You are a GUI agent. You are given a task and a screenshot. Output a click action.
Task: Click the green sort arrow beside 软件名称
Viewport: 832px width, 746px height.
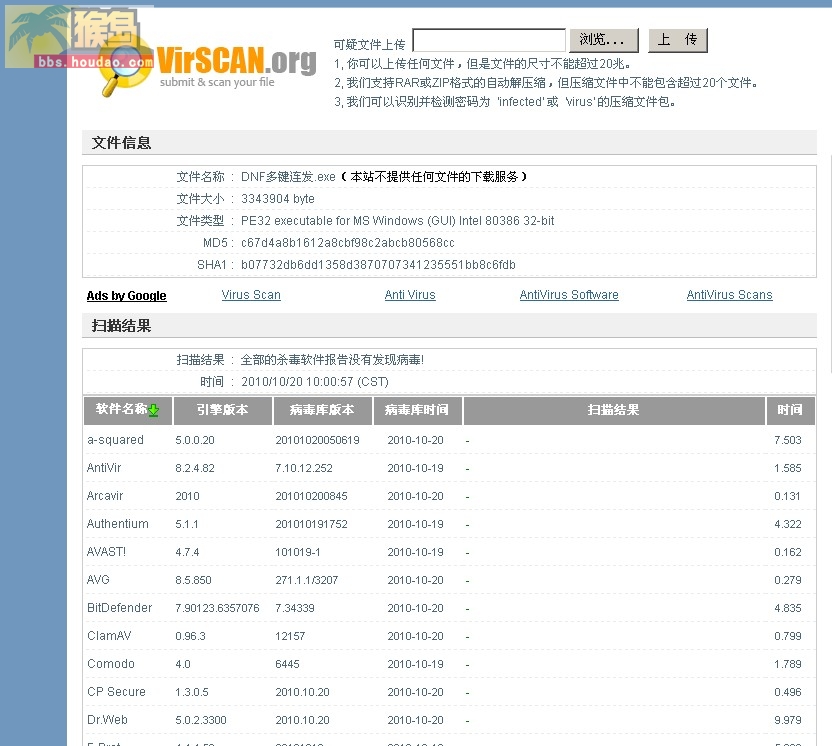click(153, 410)
